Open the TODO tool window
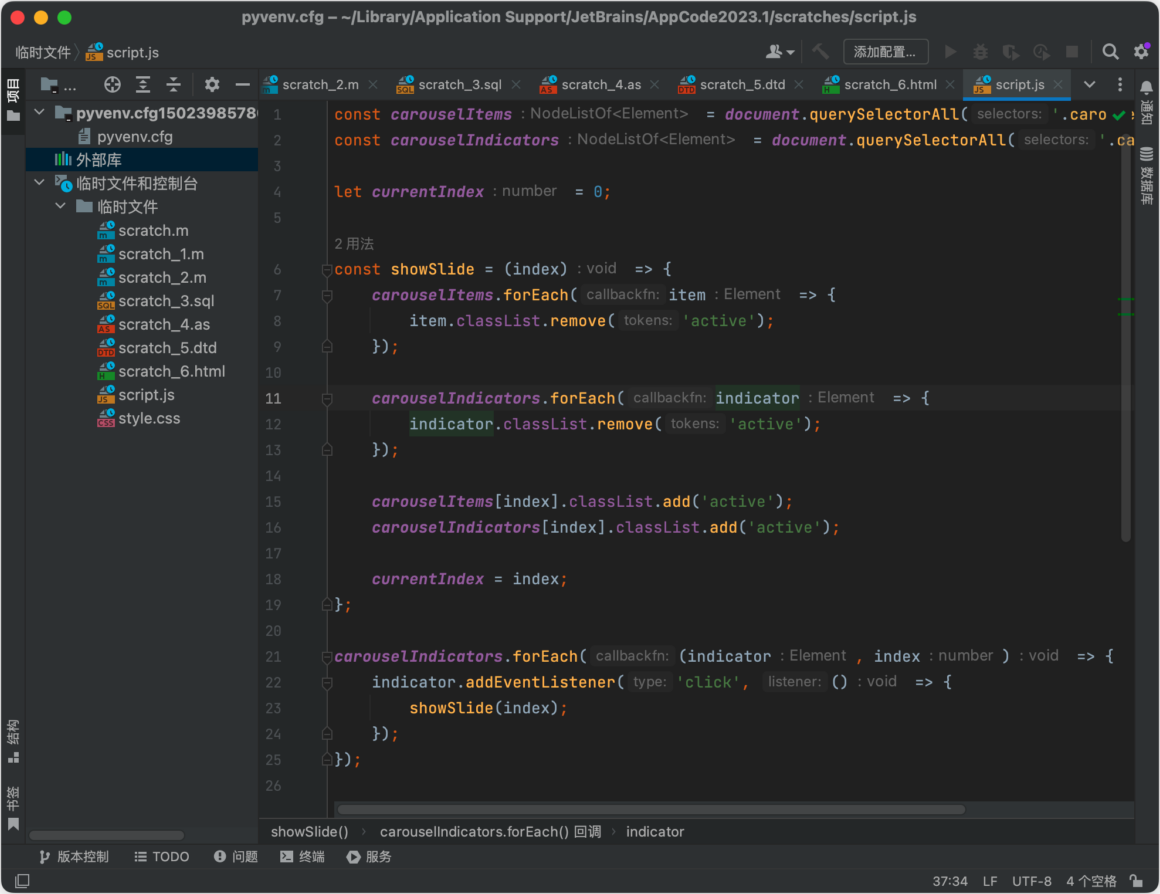1160x894 pixels. tap(162, 857)
